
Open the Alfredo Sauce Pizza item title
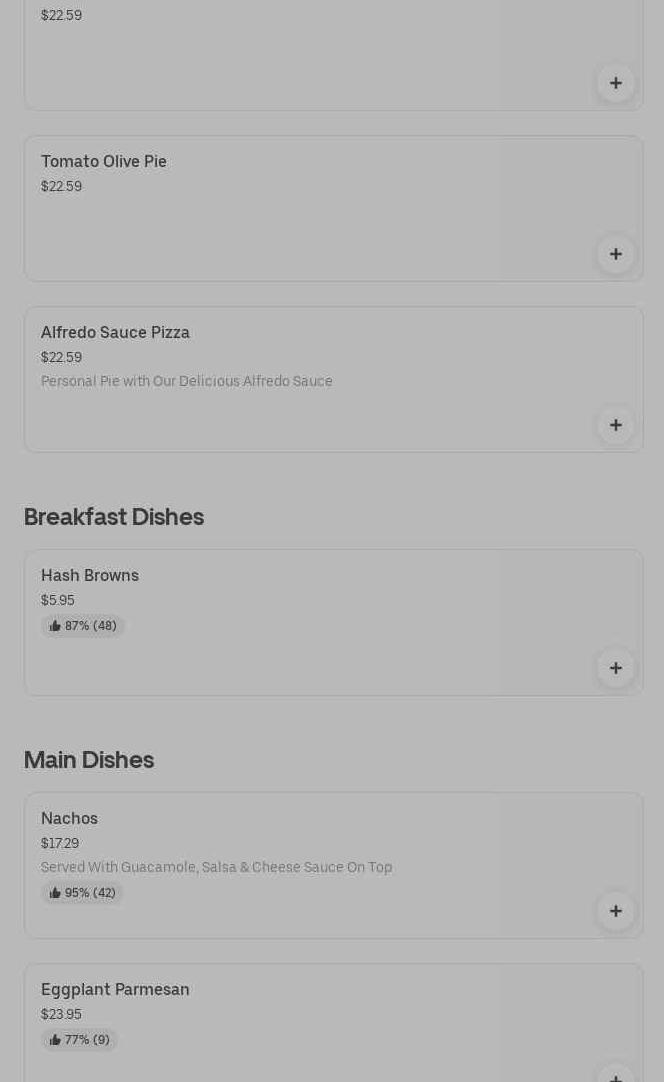(115, 332)
